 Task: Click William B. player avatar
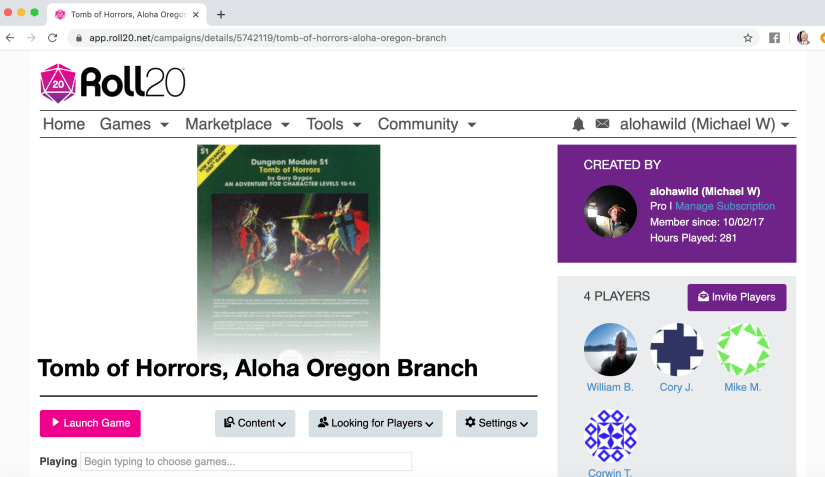click(610, 349)
